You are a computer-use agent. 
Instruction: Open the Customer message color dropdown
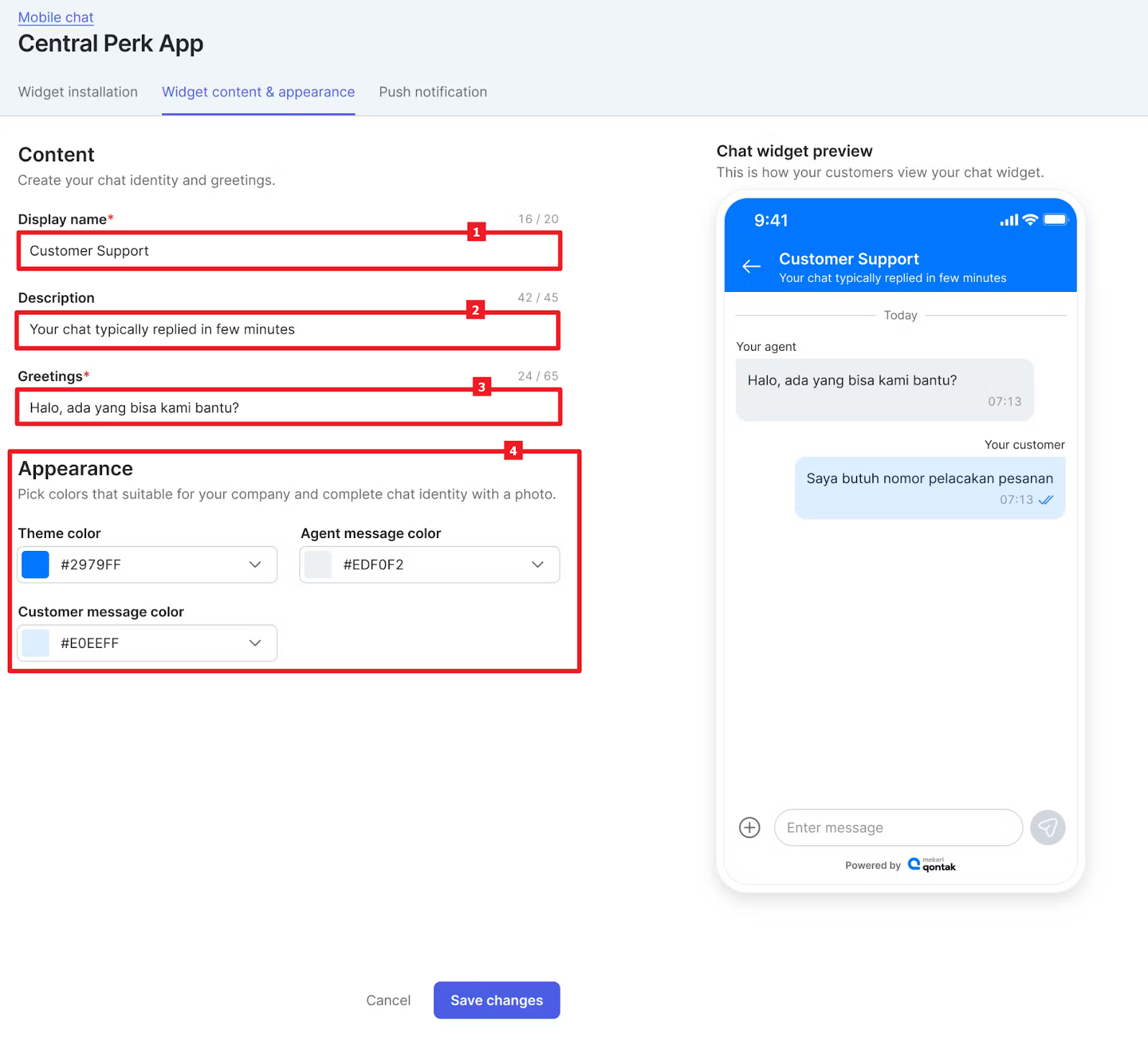point(255,643)
